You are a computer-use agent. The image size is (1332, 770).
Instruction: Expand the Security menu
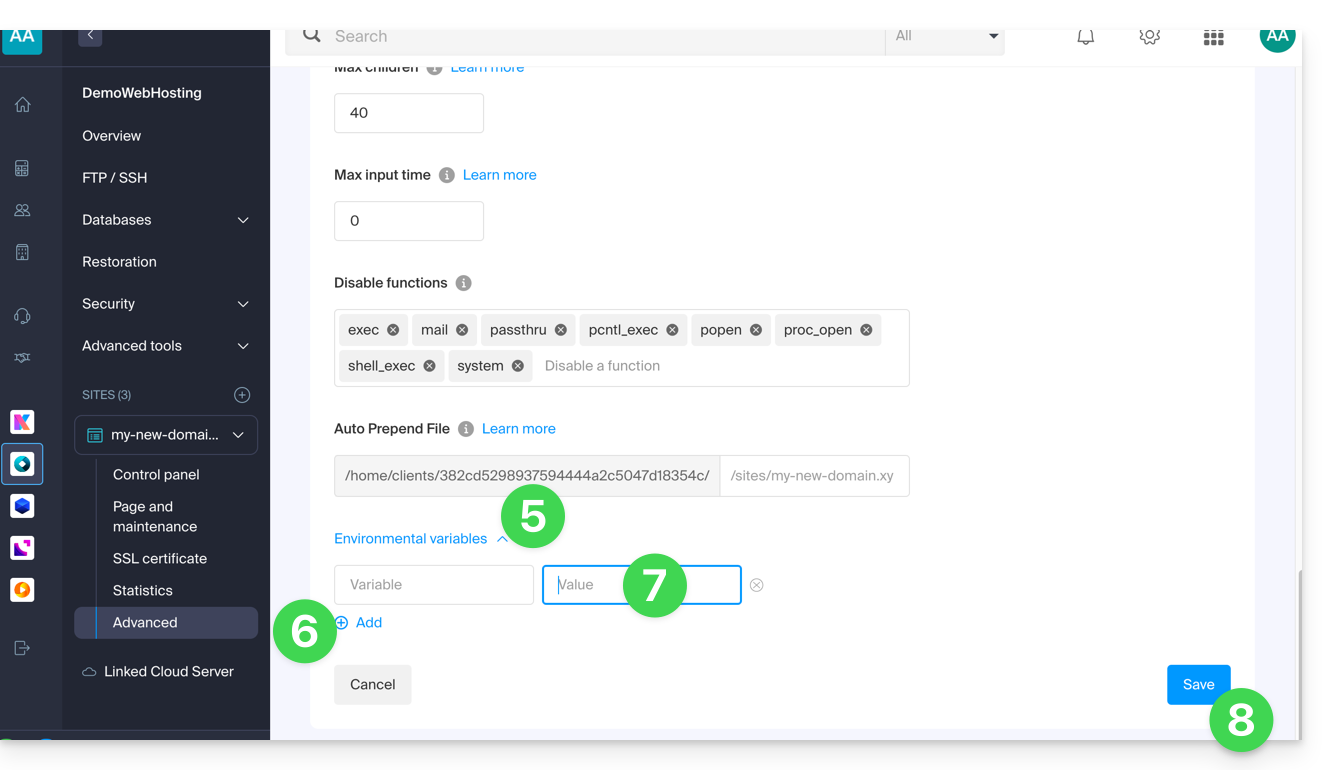pyautogui.click(x=243, y=304)
